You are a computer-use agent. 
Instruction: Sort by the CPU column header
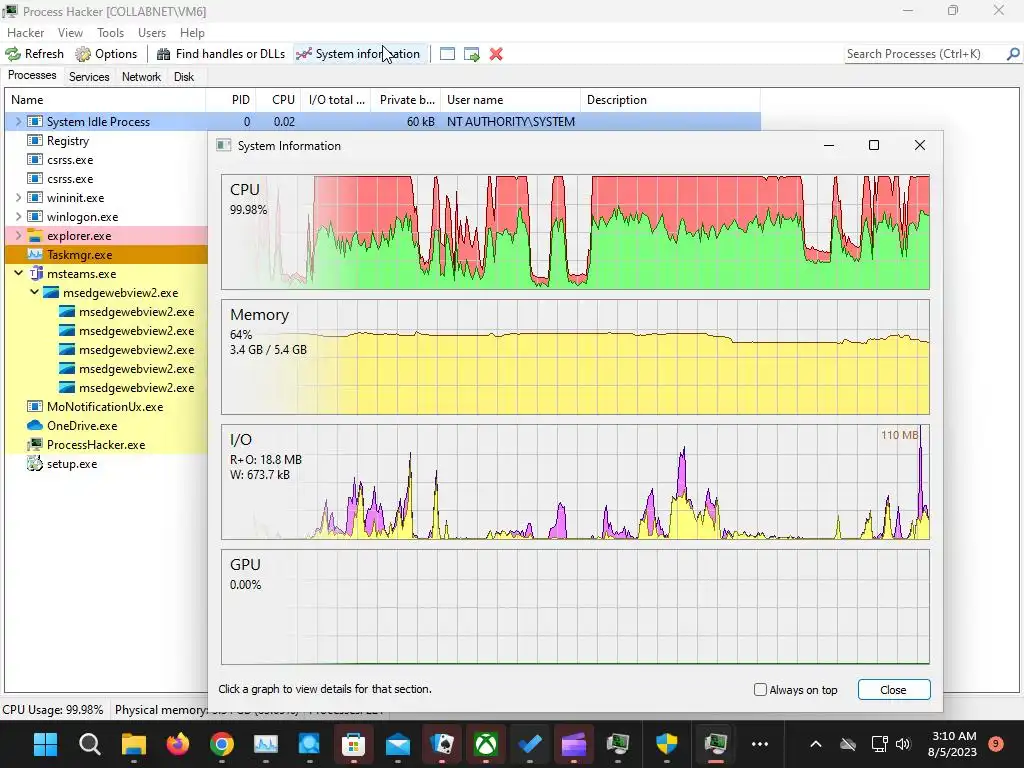click(x=278, y=100)
